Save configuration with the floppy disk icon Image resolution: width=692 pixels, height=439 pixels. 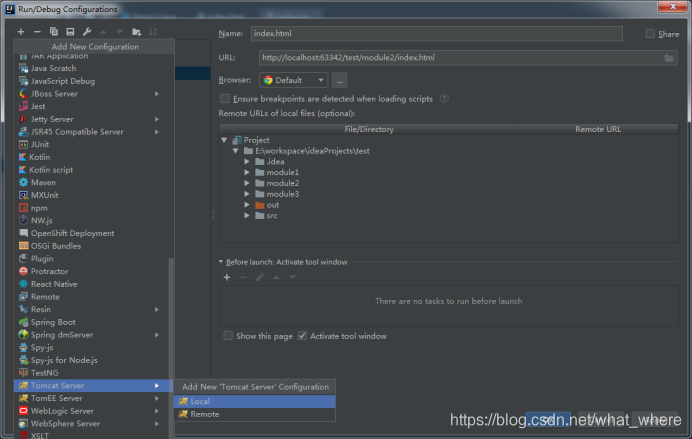coord(70,32)
